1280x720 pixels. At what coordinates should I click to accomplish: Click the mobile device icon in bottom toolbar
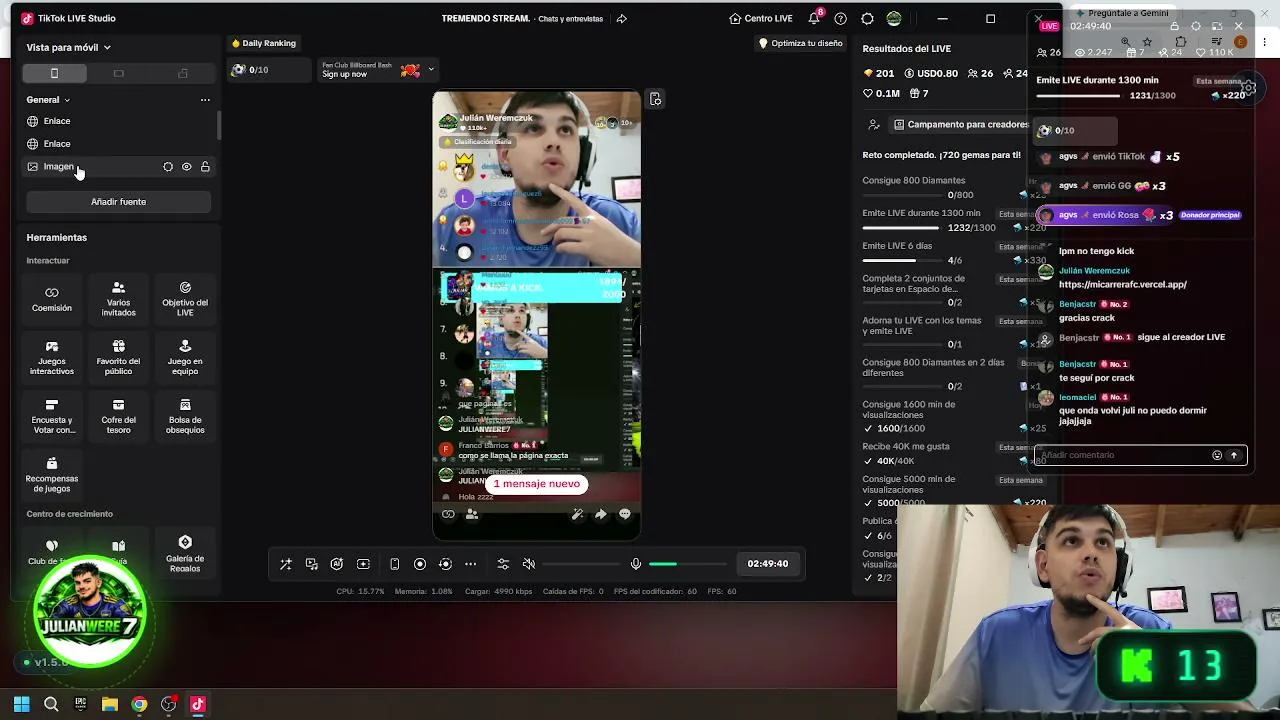tap(394, 564)
